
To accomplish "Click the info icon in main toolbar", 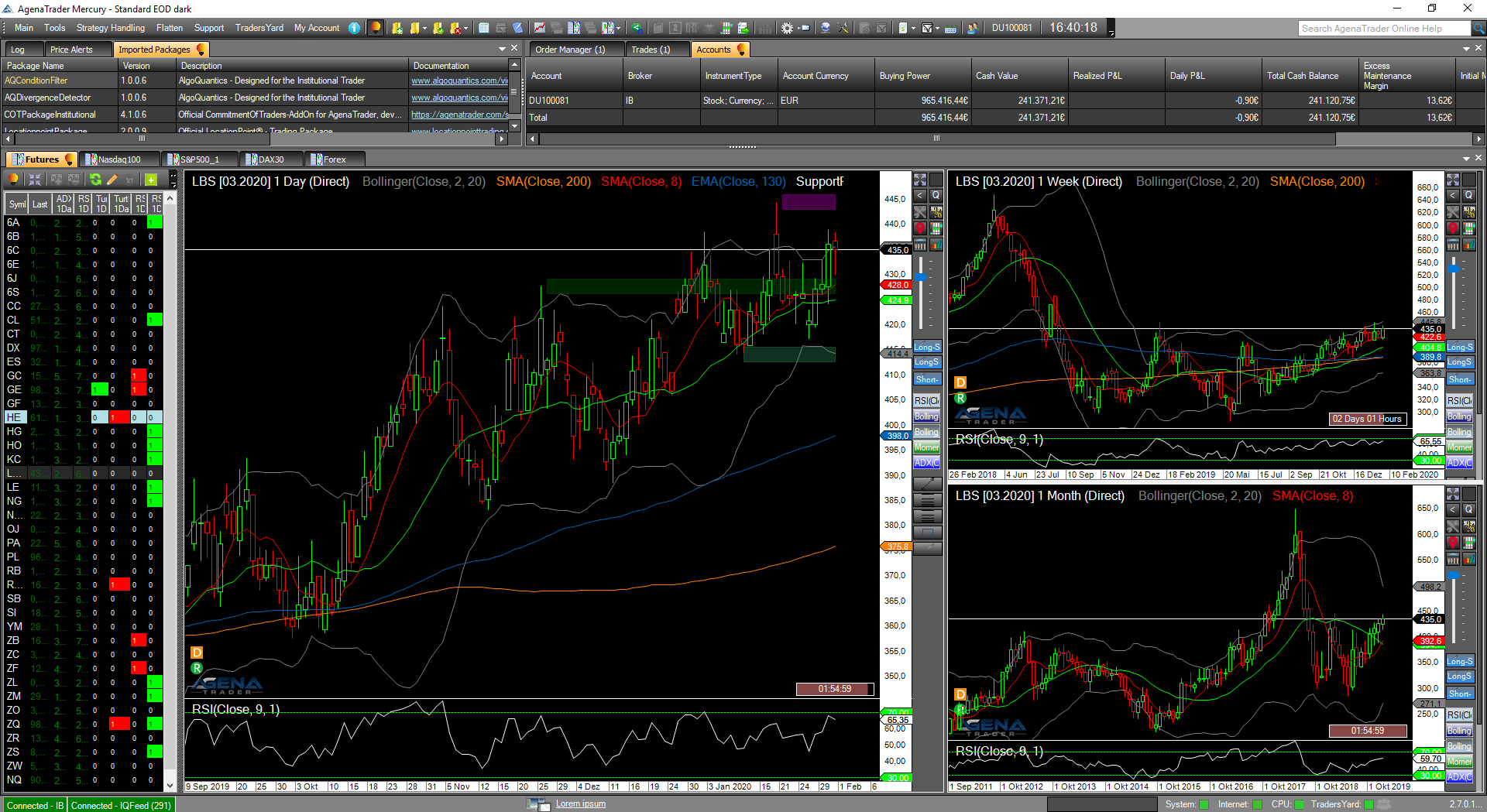I will click(354, 28).
